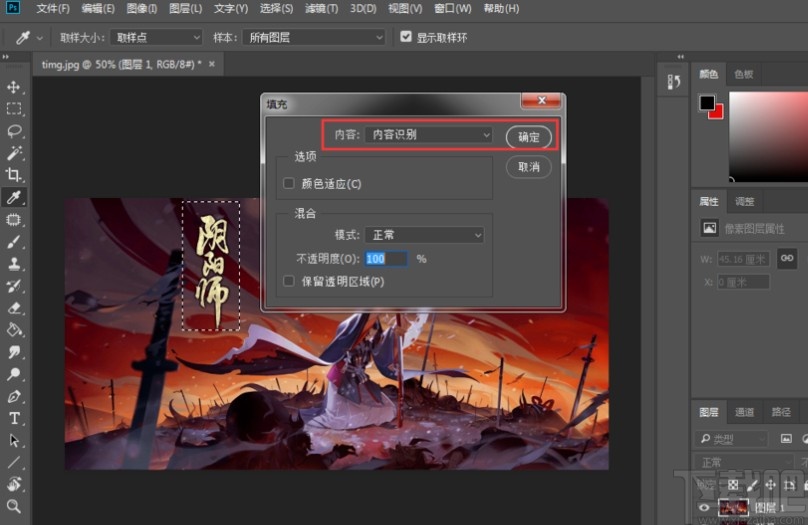This screenshot has height=525, width=808.
Task: Open the 取样大小 dropdown
Action: [x=156, y=38]
